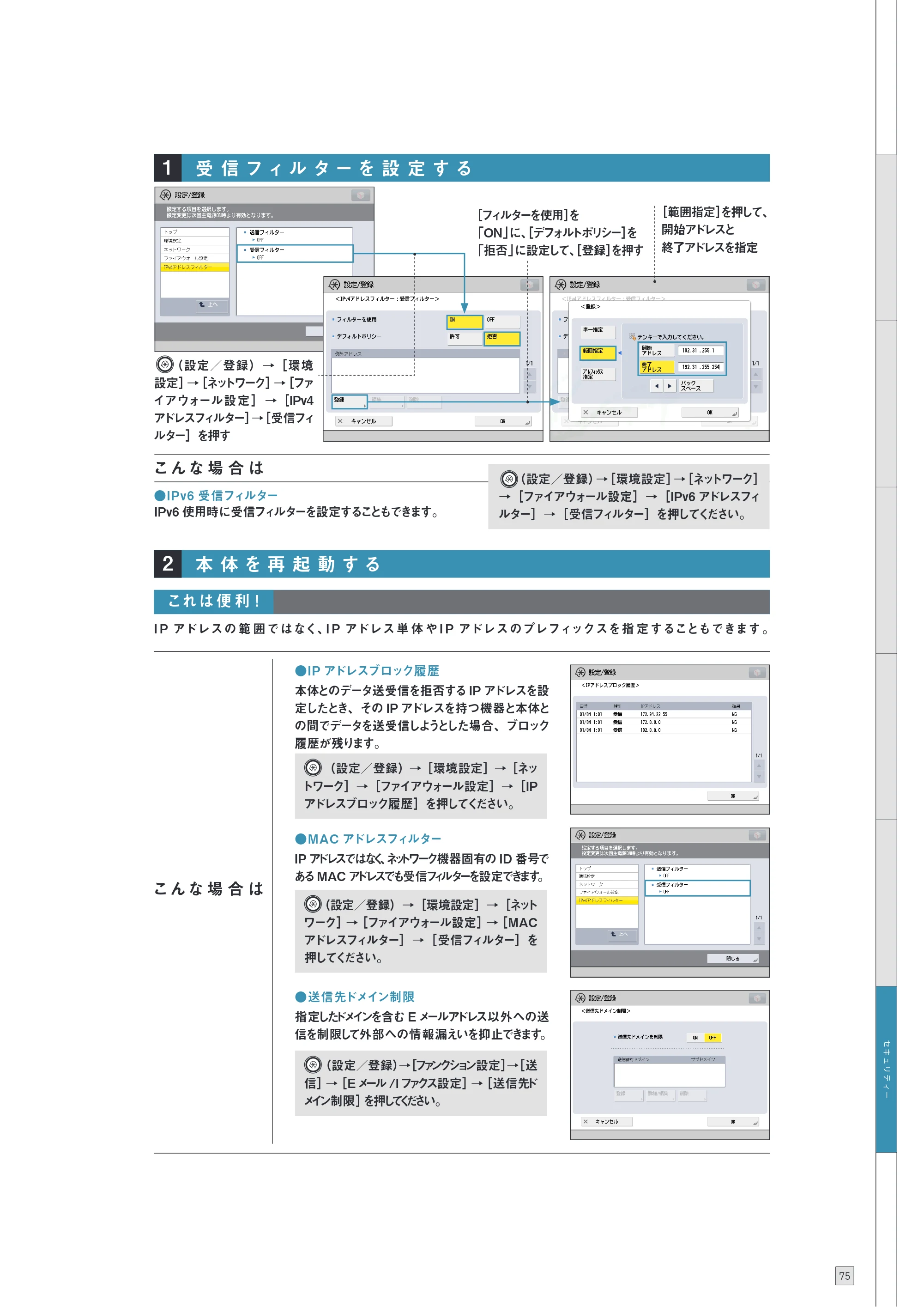Screen dimensions: 924x1307
Task: Set フィルターを使用 to OFF
Action: tap(502, 322)
